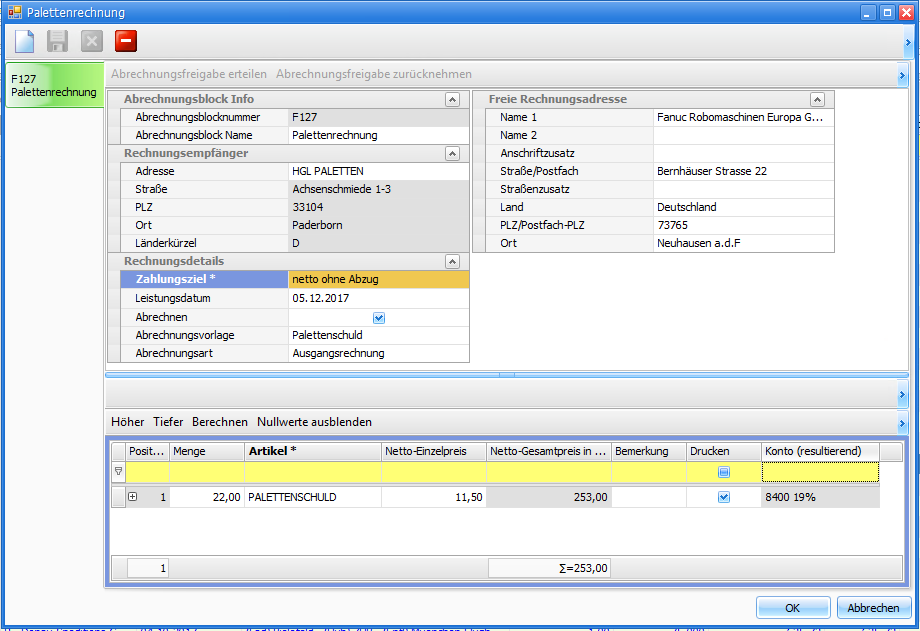Click the red minus remove icon
The height and width of the screenshot is (631, 920).
click(x=126, y=41)
